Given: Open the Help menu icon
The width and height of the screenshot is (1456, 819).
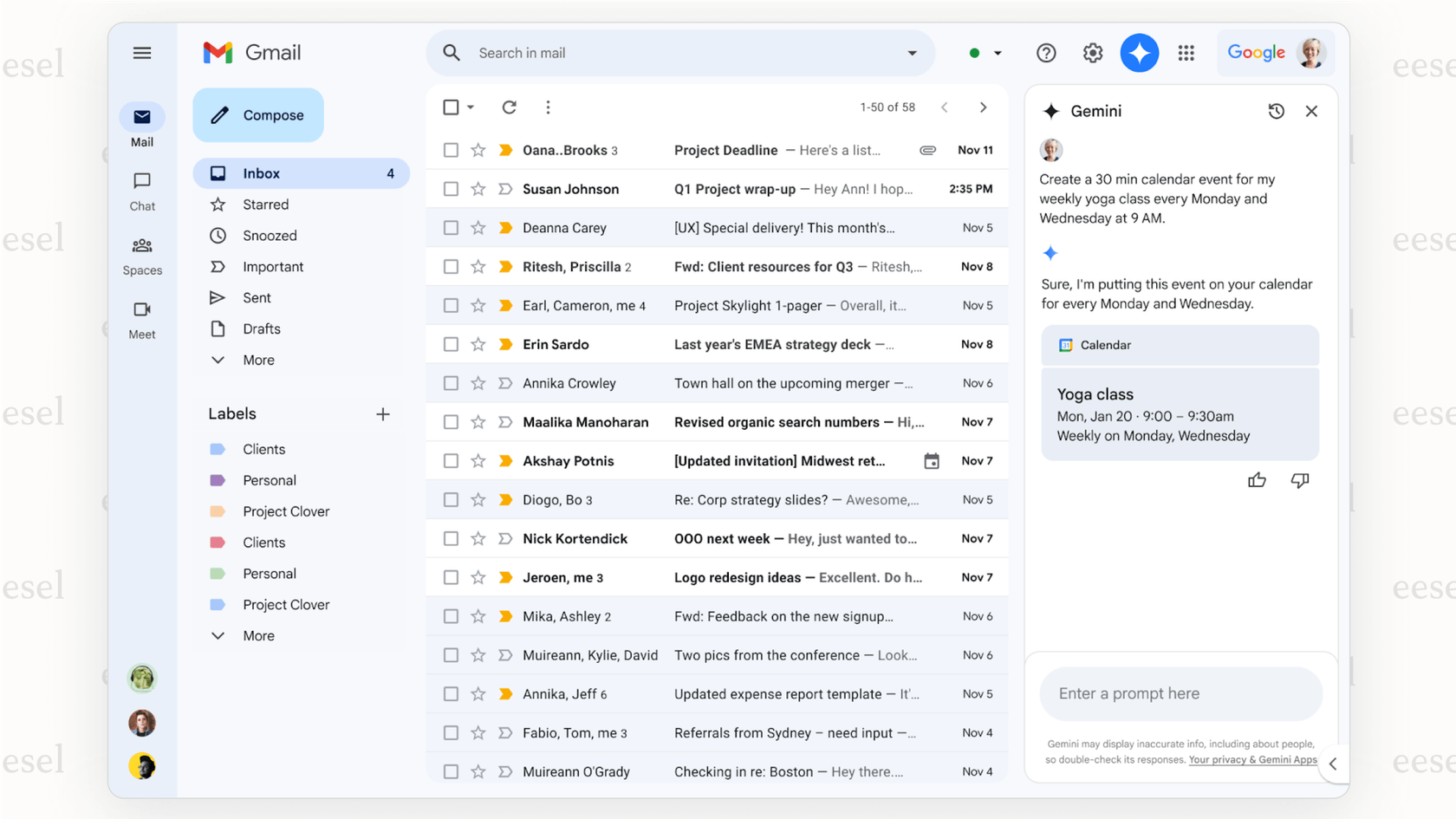Looking at the screenshot, I should [x=1046, y=53].
